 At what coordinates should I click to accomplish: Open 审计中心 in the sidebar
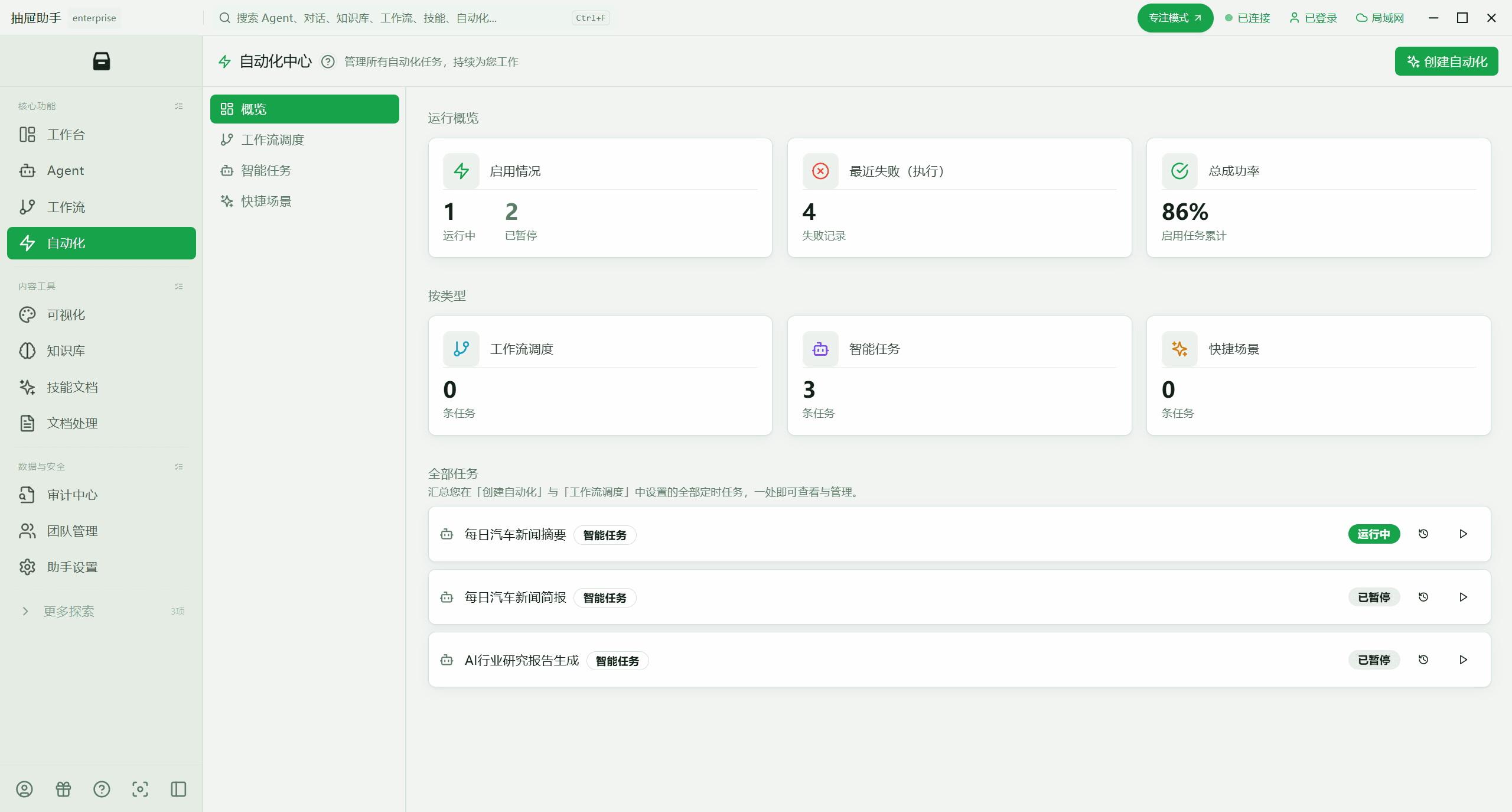(x=102, y=495)
